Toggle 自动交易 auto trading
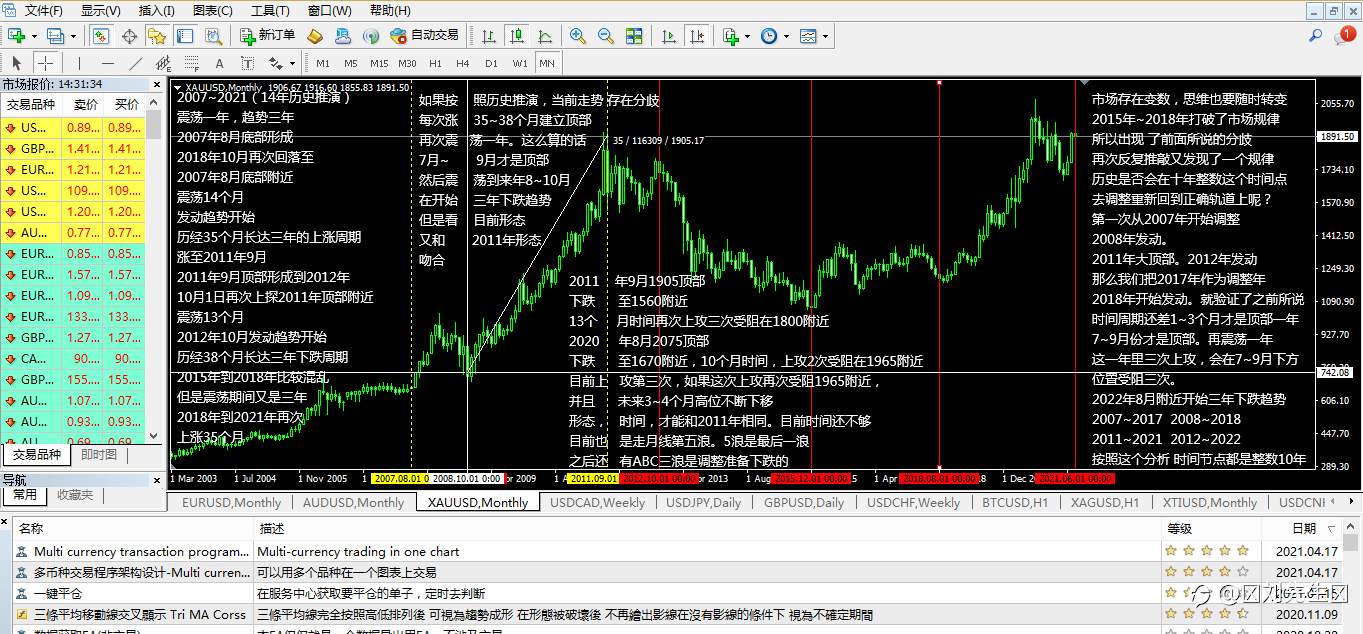1363x634 pixels. point(425,35)
